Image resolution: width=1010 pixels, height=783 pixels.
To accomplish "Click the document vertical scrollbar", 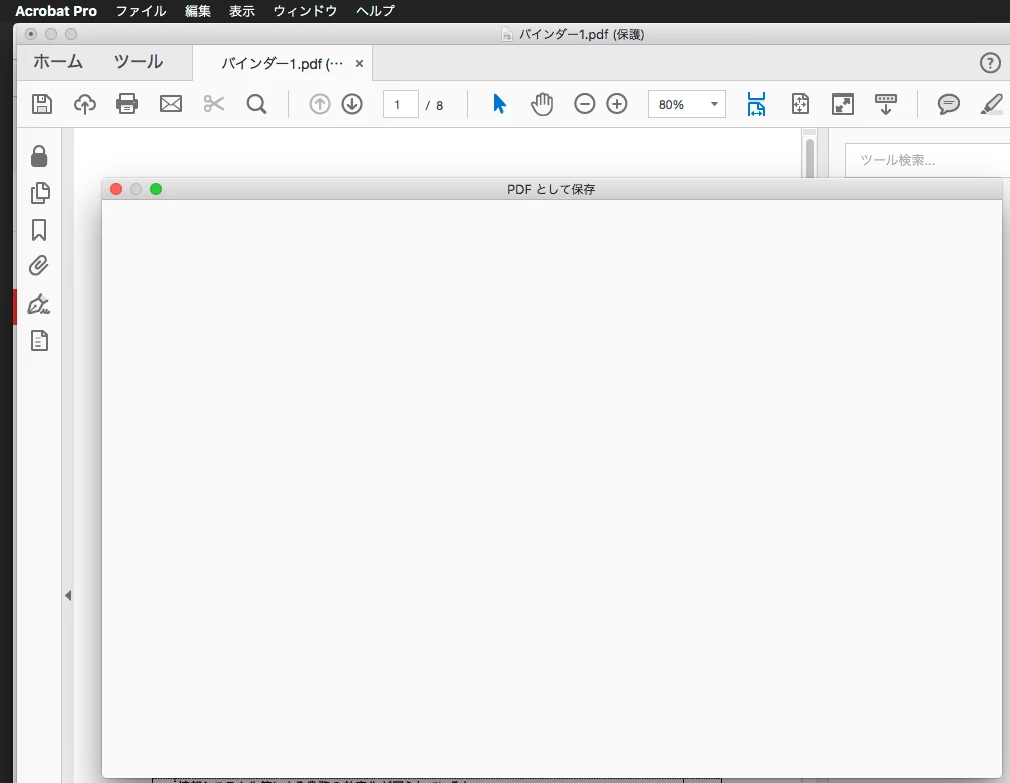I will point(810,156).
